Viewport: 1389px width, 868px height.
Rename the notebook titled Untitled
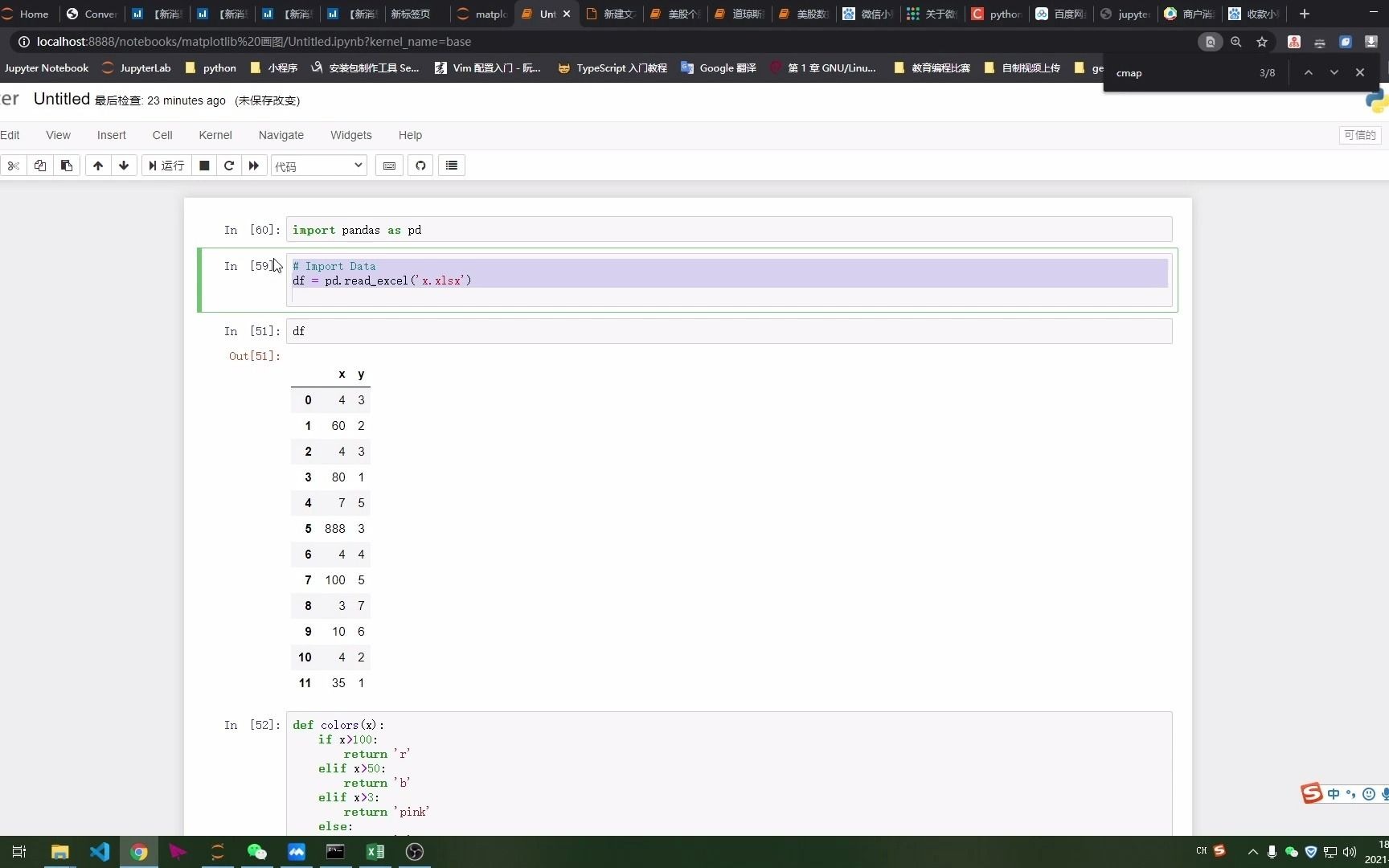[62, 99]
